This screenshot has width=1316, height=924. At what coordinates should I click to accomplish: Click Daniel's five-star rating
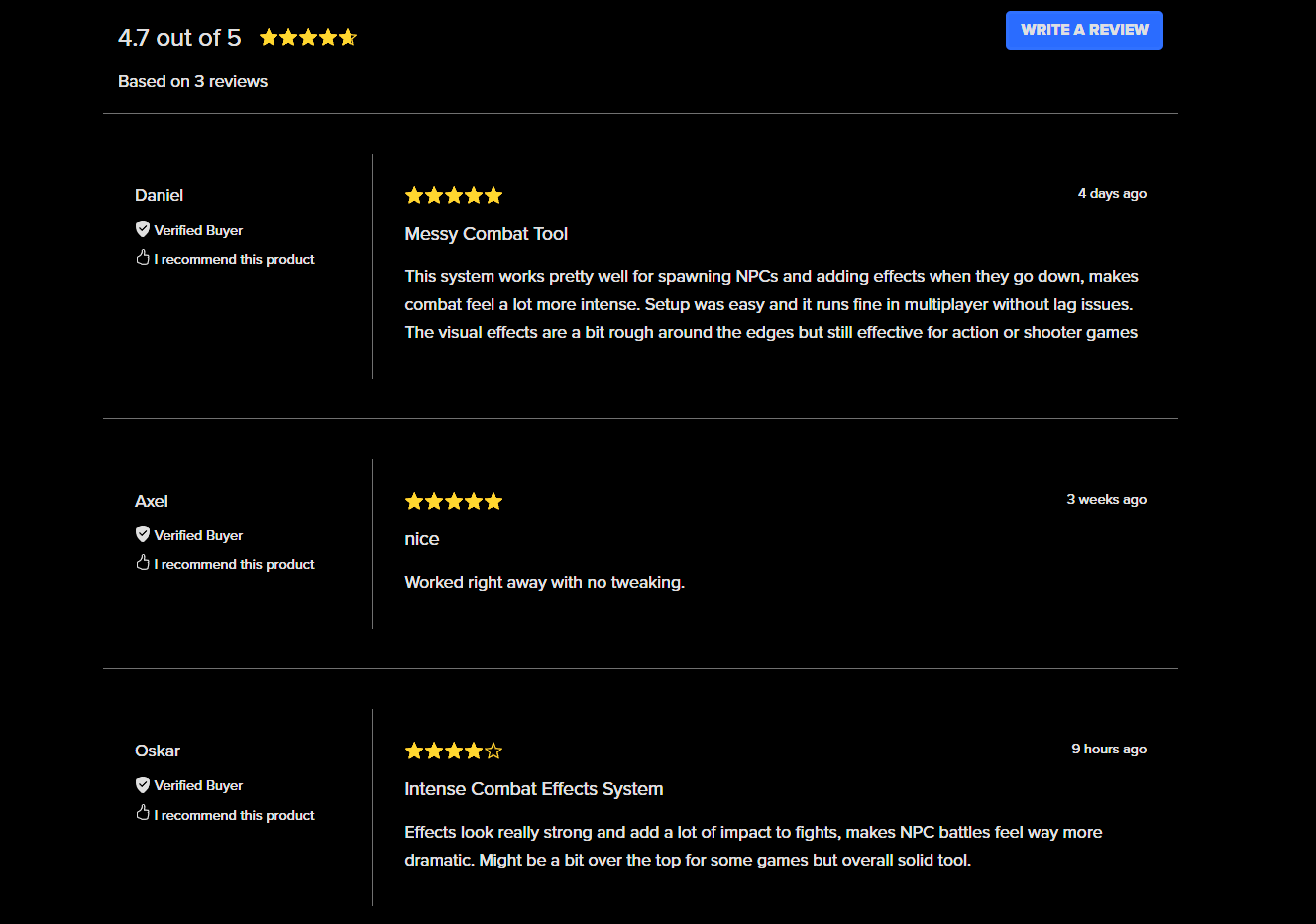coord(454,195)
